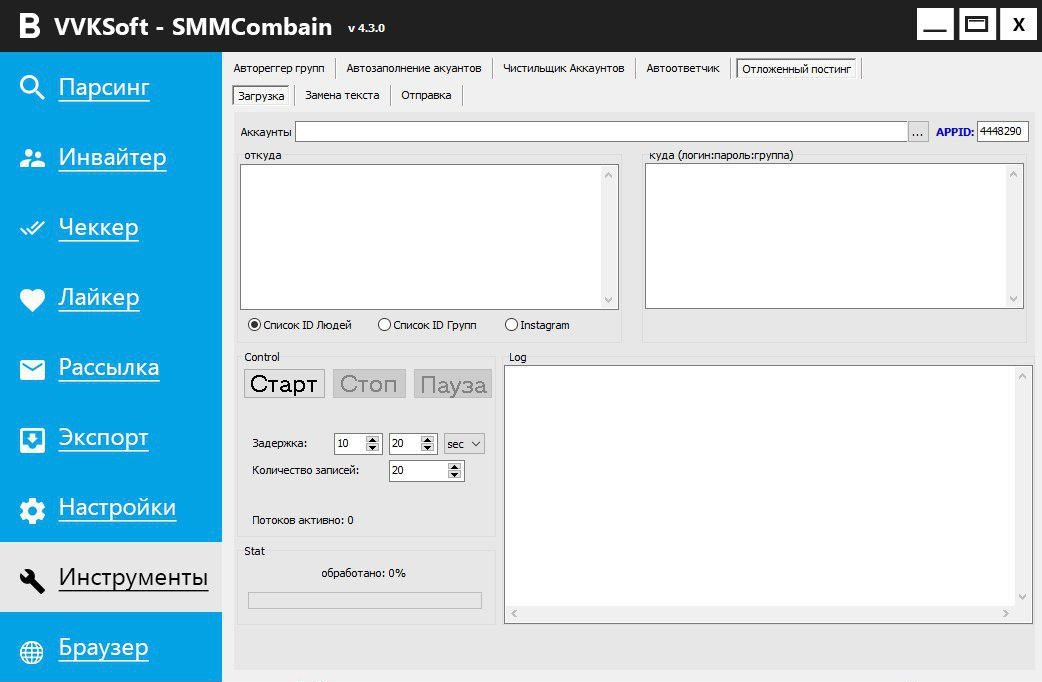The image size is (1042, 682).
Task: Click the people icon for Инвайтер
Action: pyautogui.click(x=32, y=158)
